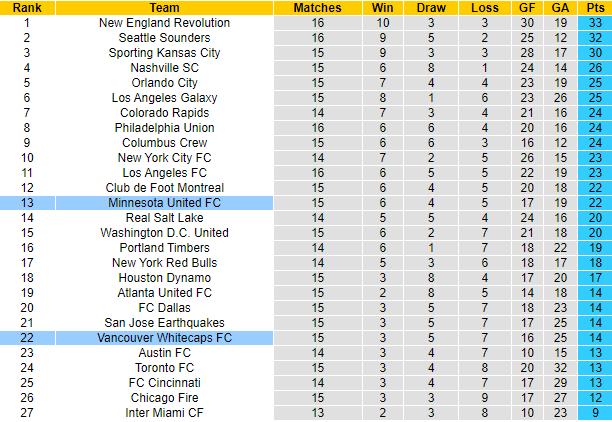The image size is (612, 422).
Task: Sort by the Loss column header
Action: click(484, 8)
